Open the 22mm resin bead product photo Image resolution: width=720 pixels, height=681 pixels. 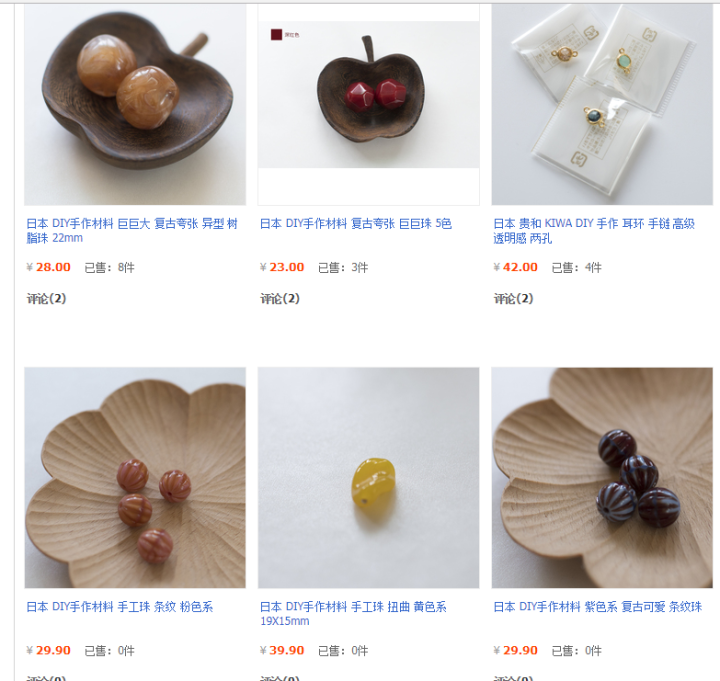(x=135, y=105)
